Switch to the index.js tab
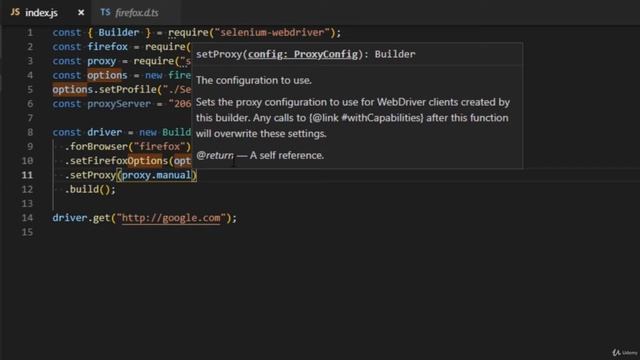 [x=41, y=13]
